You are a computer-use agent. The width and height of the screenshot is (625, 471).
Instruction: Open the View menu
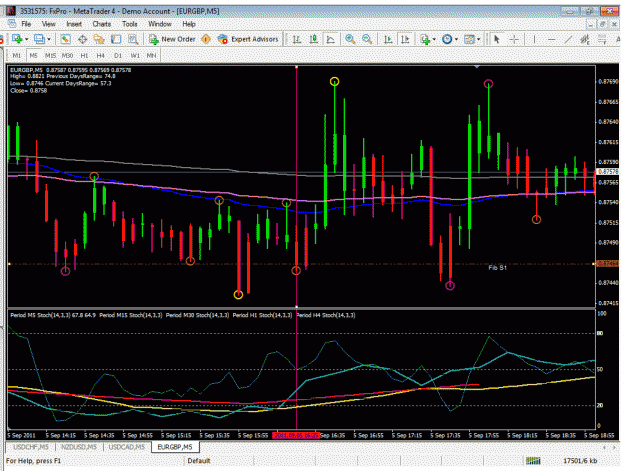(49, 24)
